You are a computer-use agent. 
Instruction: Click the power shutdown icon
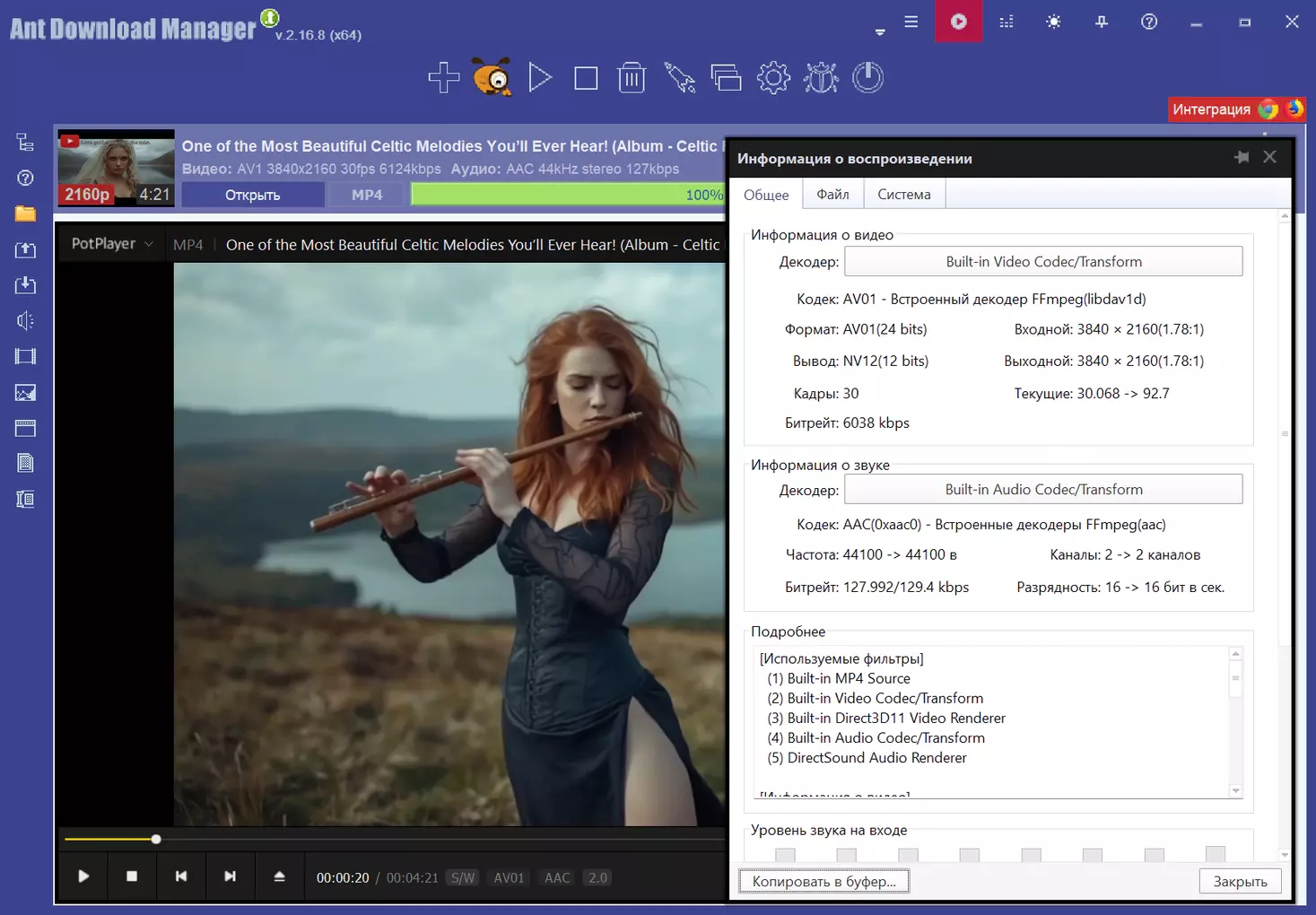tap(867, 78)
